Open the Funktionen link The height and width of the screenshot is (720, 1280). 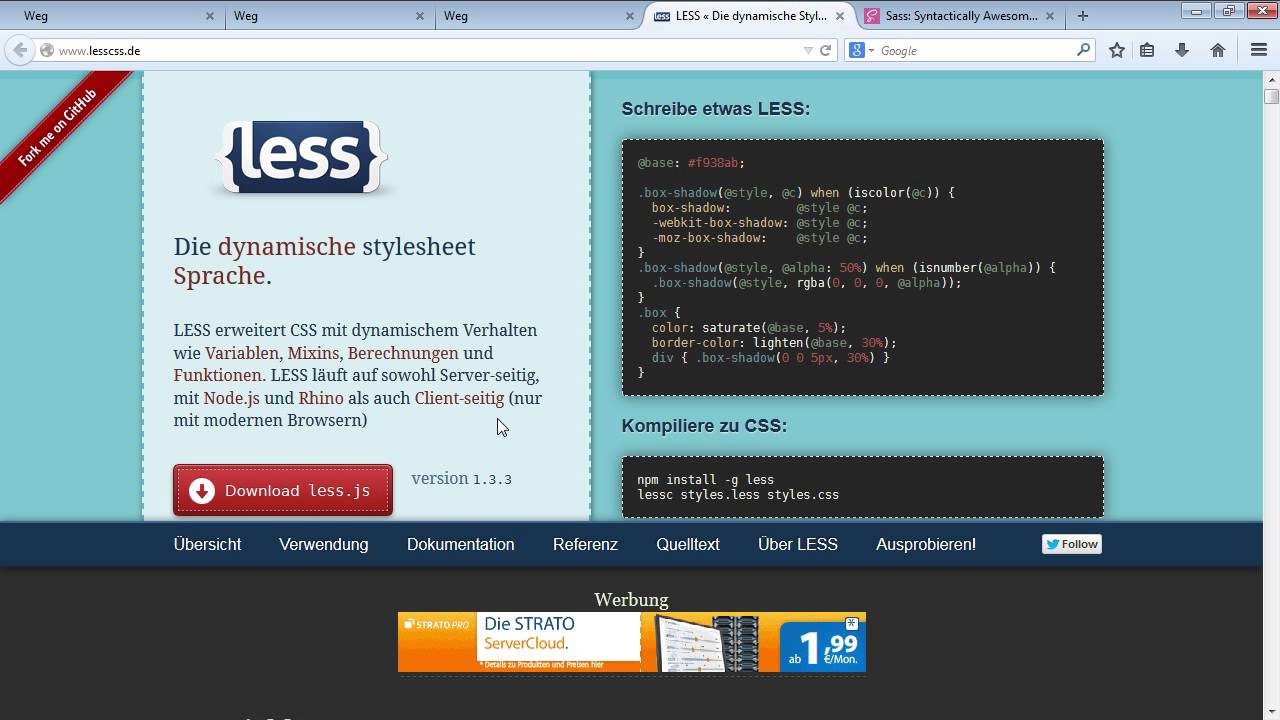(x=219, y=375)
